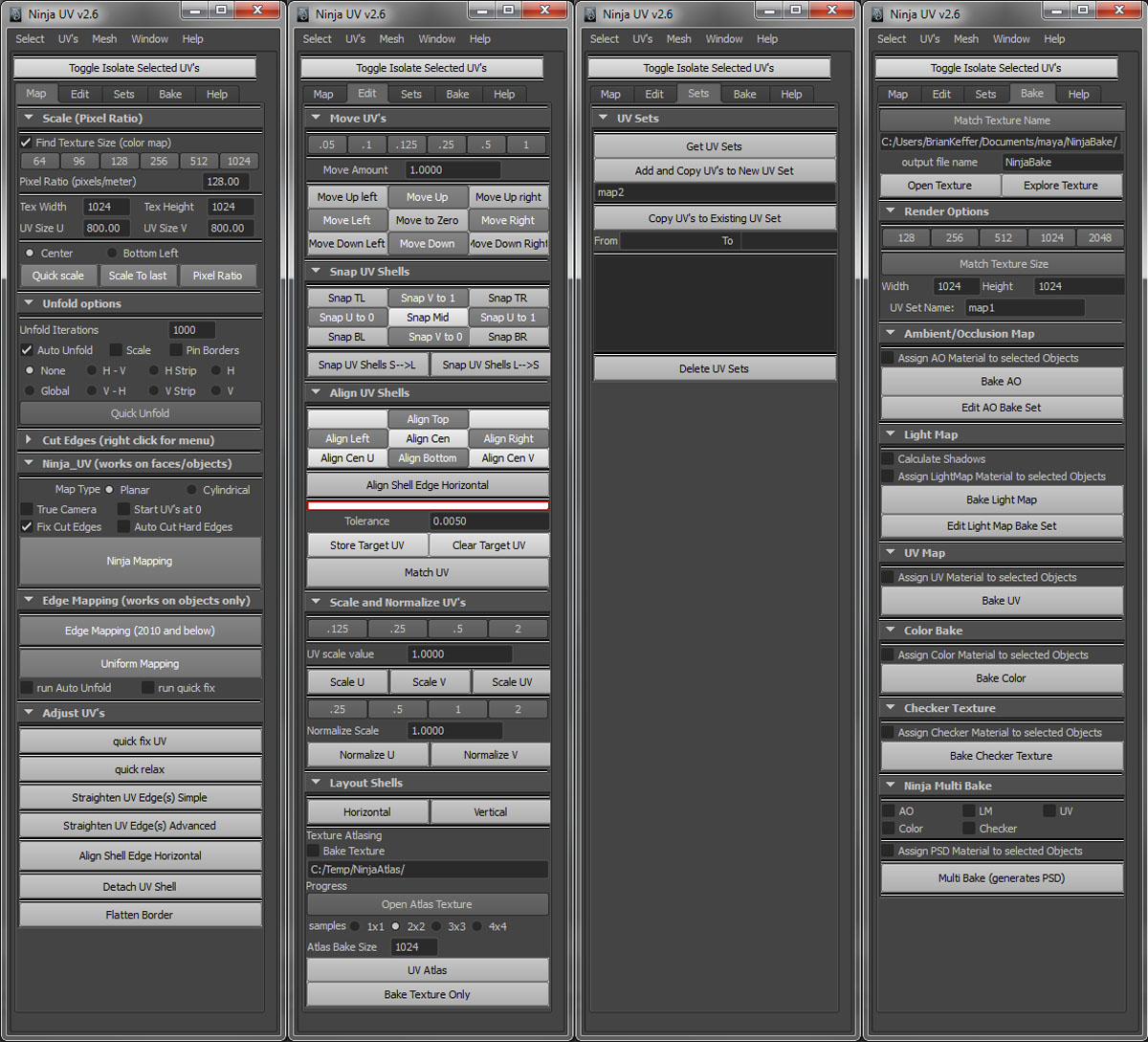Click the Ninja UV title bar icon in the Bake-tab window
The height and width of the screenshot is (1042, 1148).
[x=877, y=14]
